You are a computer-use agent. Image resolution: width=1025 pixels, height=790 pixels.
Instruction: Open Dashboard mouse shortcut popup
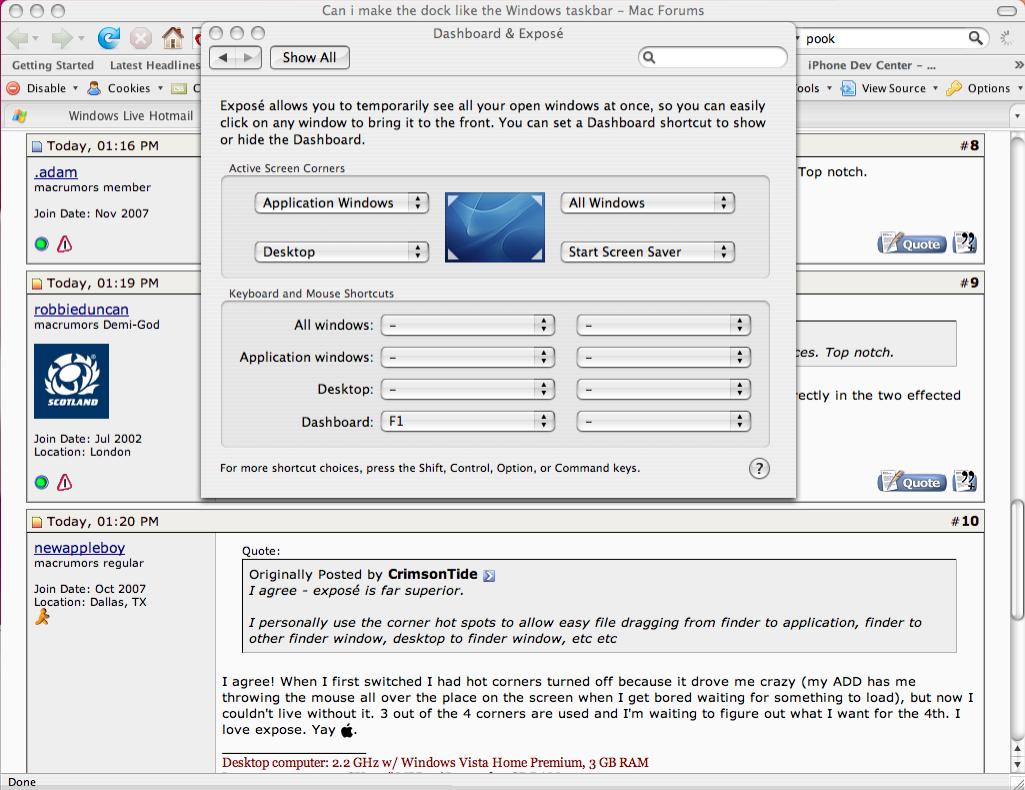(x=664, y=421)
